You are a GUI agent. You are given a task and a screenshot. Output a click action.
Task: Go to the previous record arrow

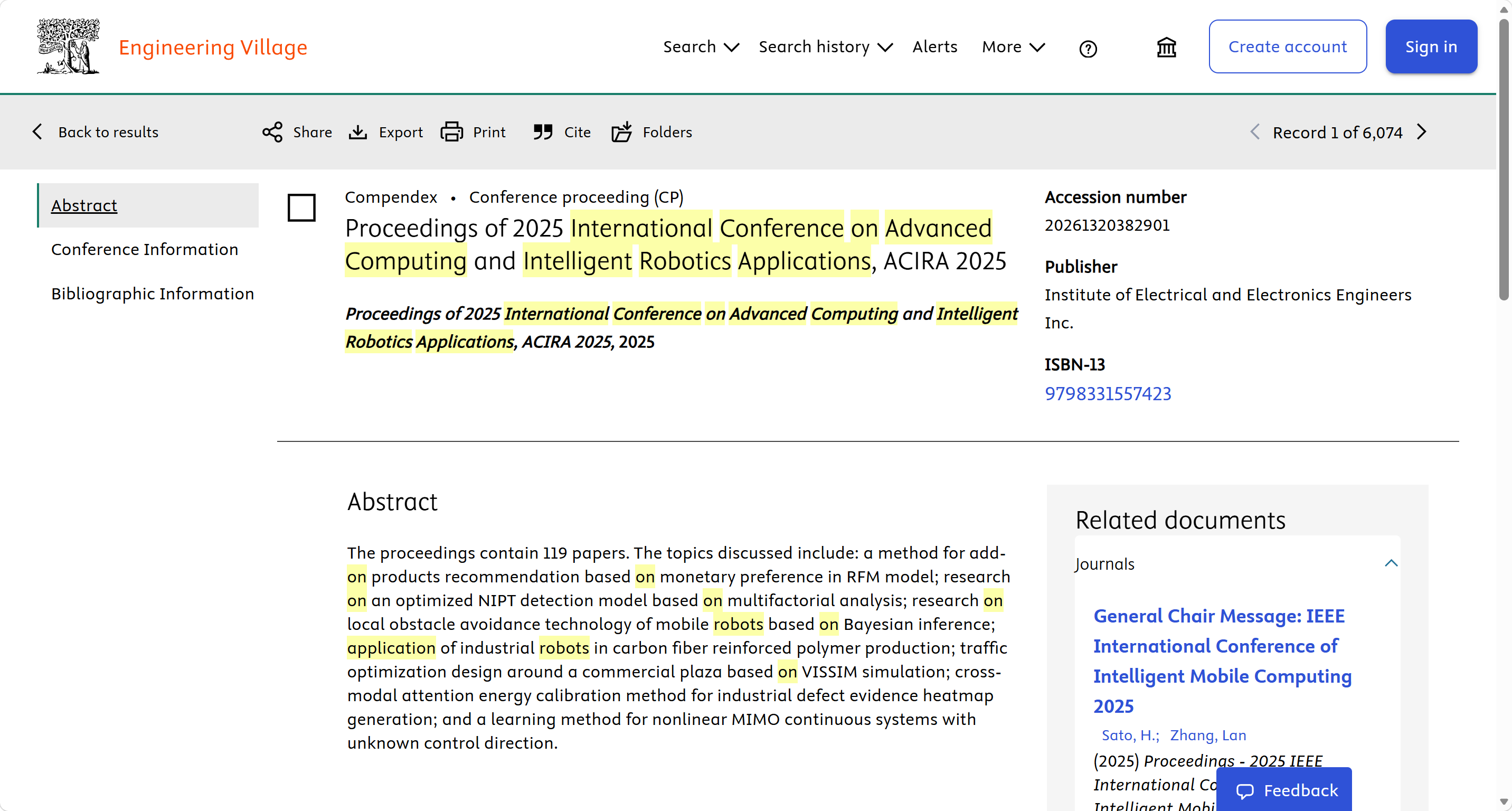[1254, 132]
